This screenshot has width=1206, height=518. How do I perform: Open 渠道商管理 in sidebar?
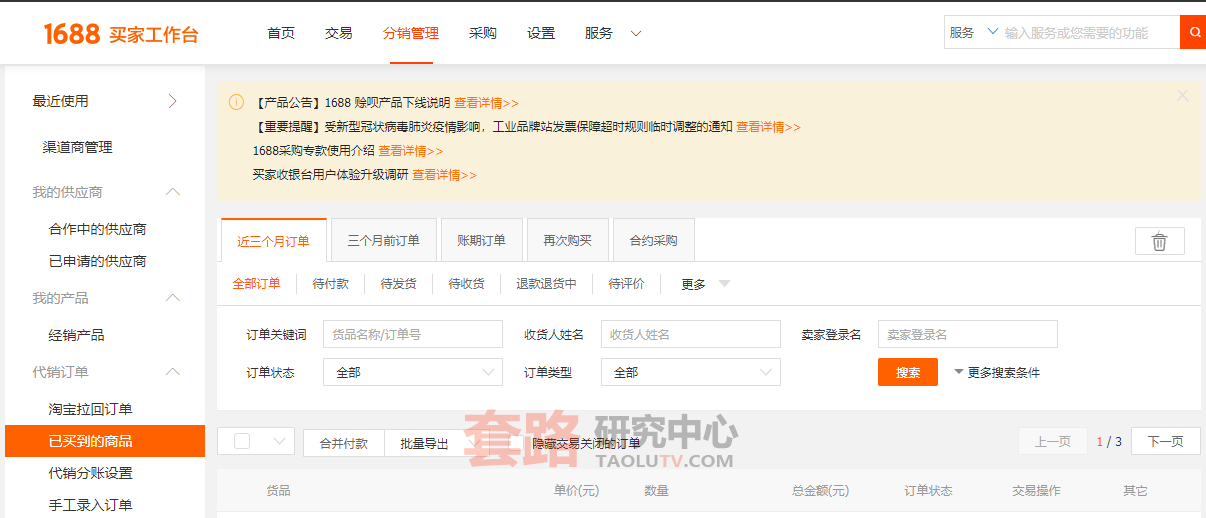[77, 147]
